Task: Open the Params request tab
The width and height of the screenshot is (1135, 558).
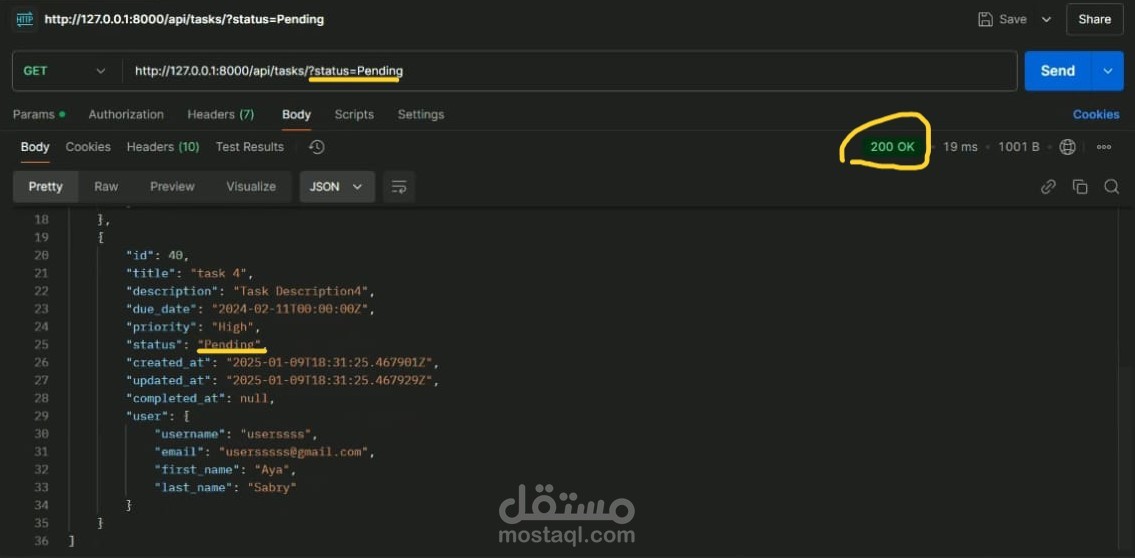Action: (x=39, y=114)
